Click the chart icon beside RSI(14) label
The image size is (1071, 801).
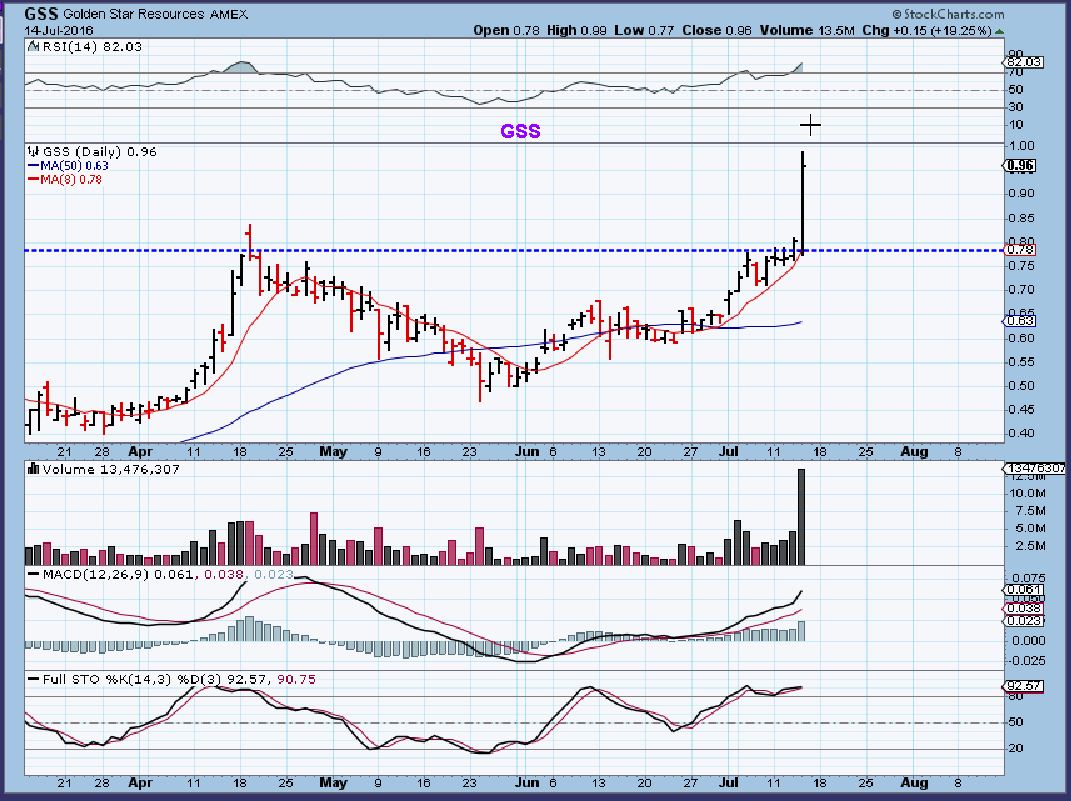31,46
